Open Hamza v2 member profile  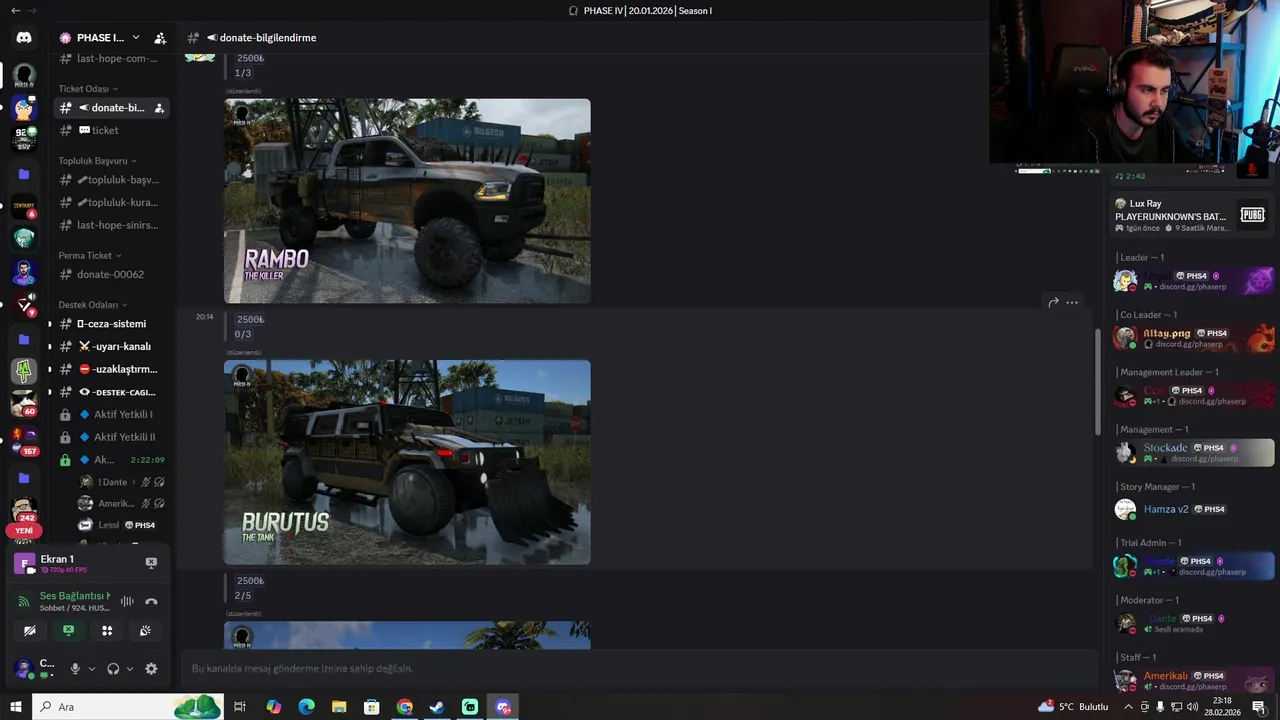coord(1193,509)
